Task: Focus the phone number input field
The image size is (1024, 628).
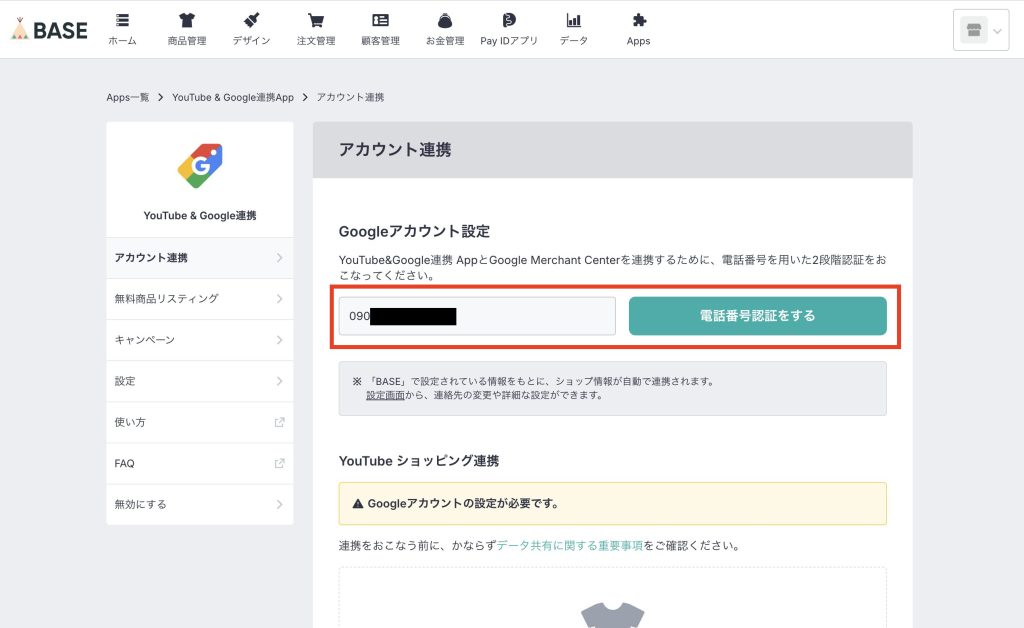Action: pyautogui.click(x=477, y=316)
